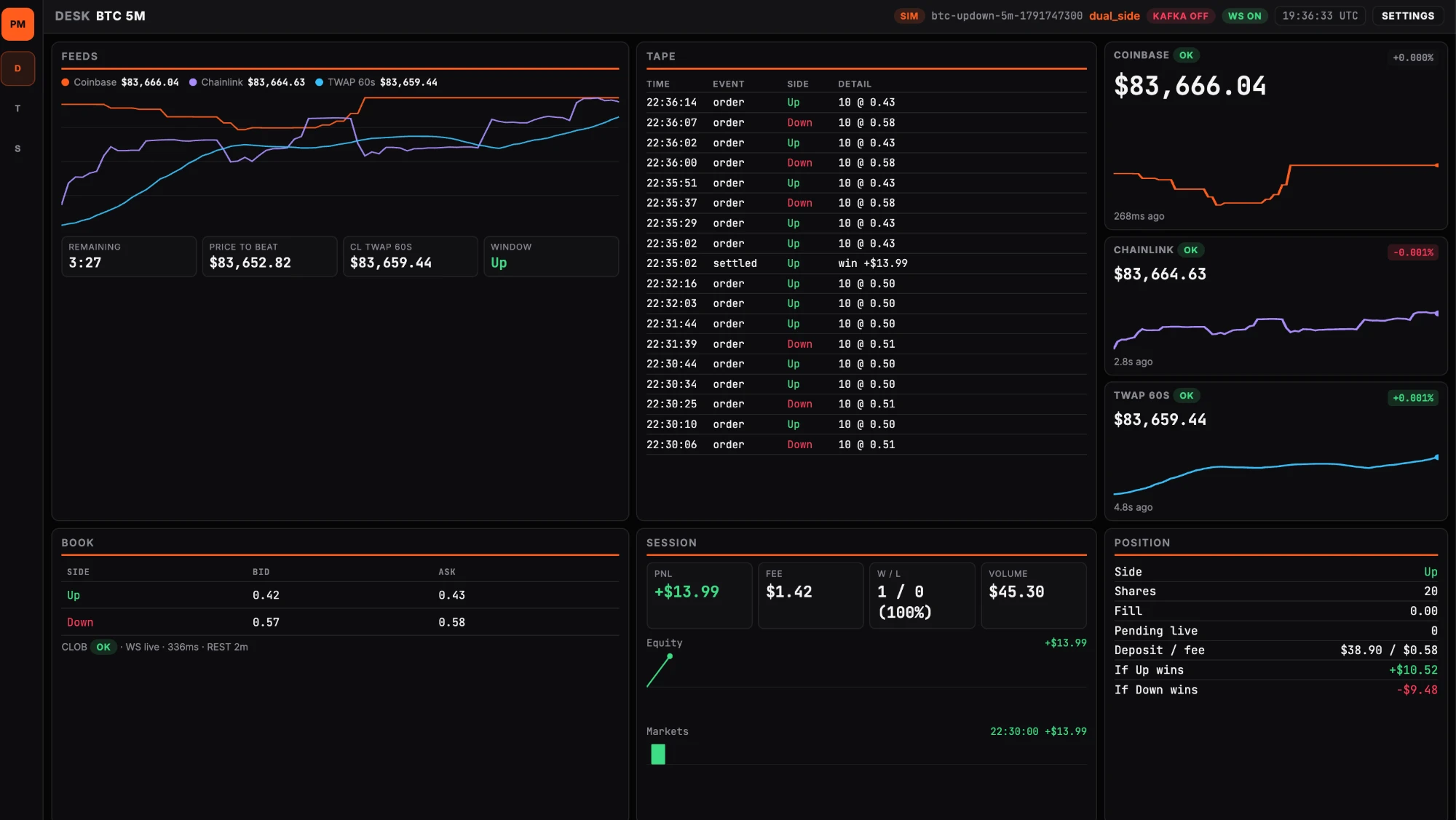Click the orange PM logo icon

[17, 24]
